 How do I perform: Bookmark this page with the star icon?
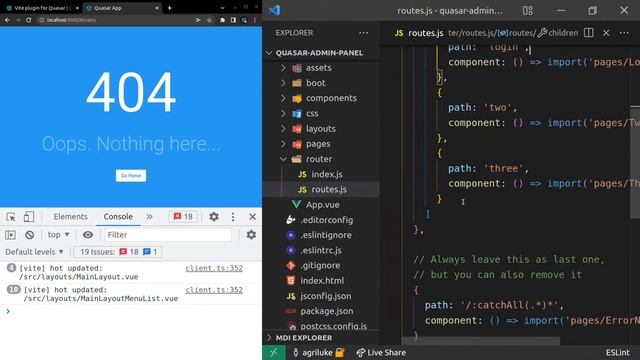point(209,20)
